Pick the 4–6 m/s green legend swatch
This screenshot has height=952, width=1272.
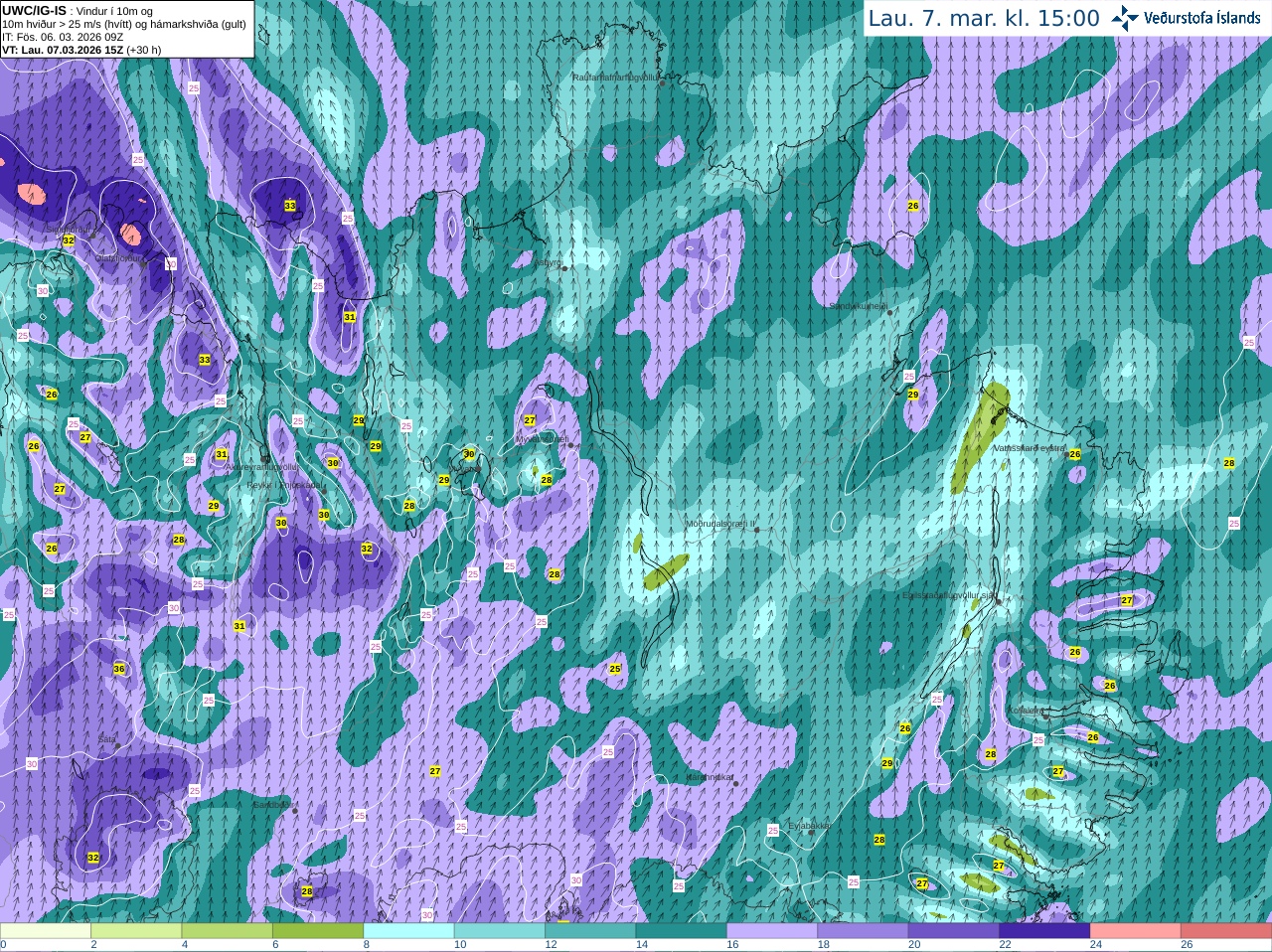coord(227,931)
